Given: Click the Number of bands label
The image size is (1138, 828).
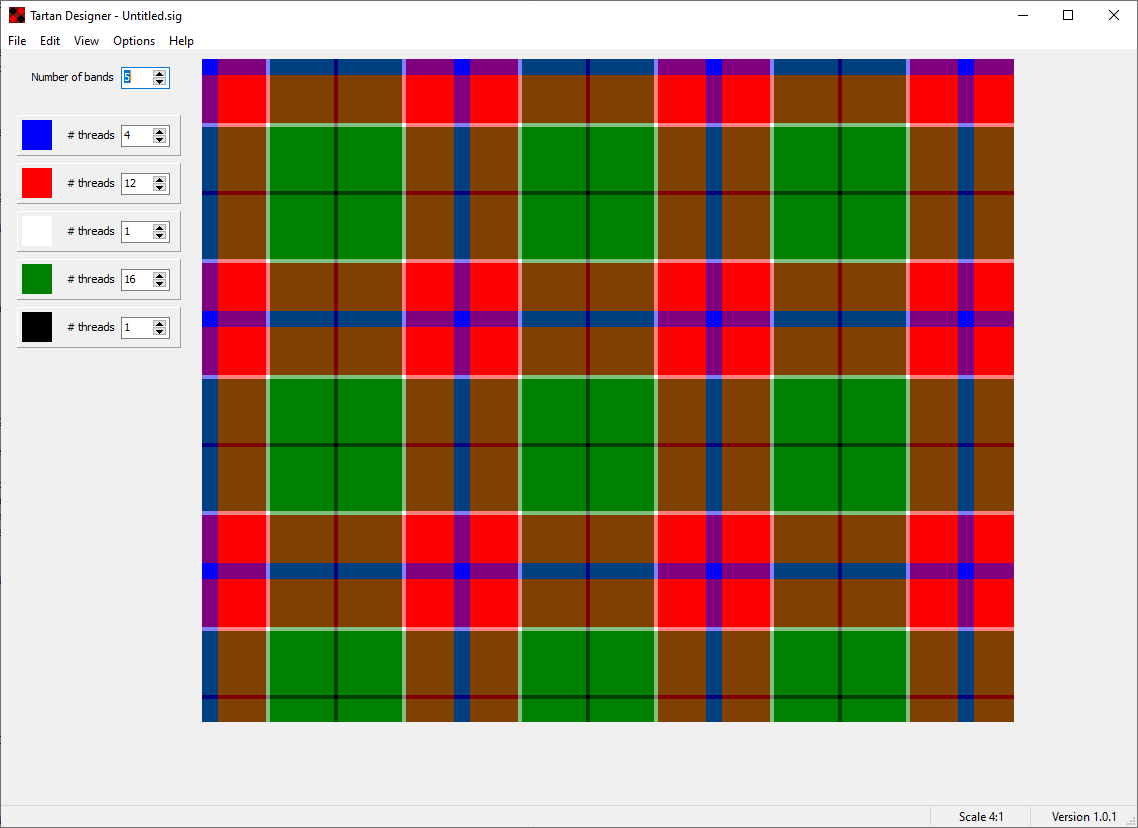Looking at the screenshot, I should pos(72,77).
